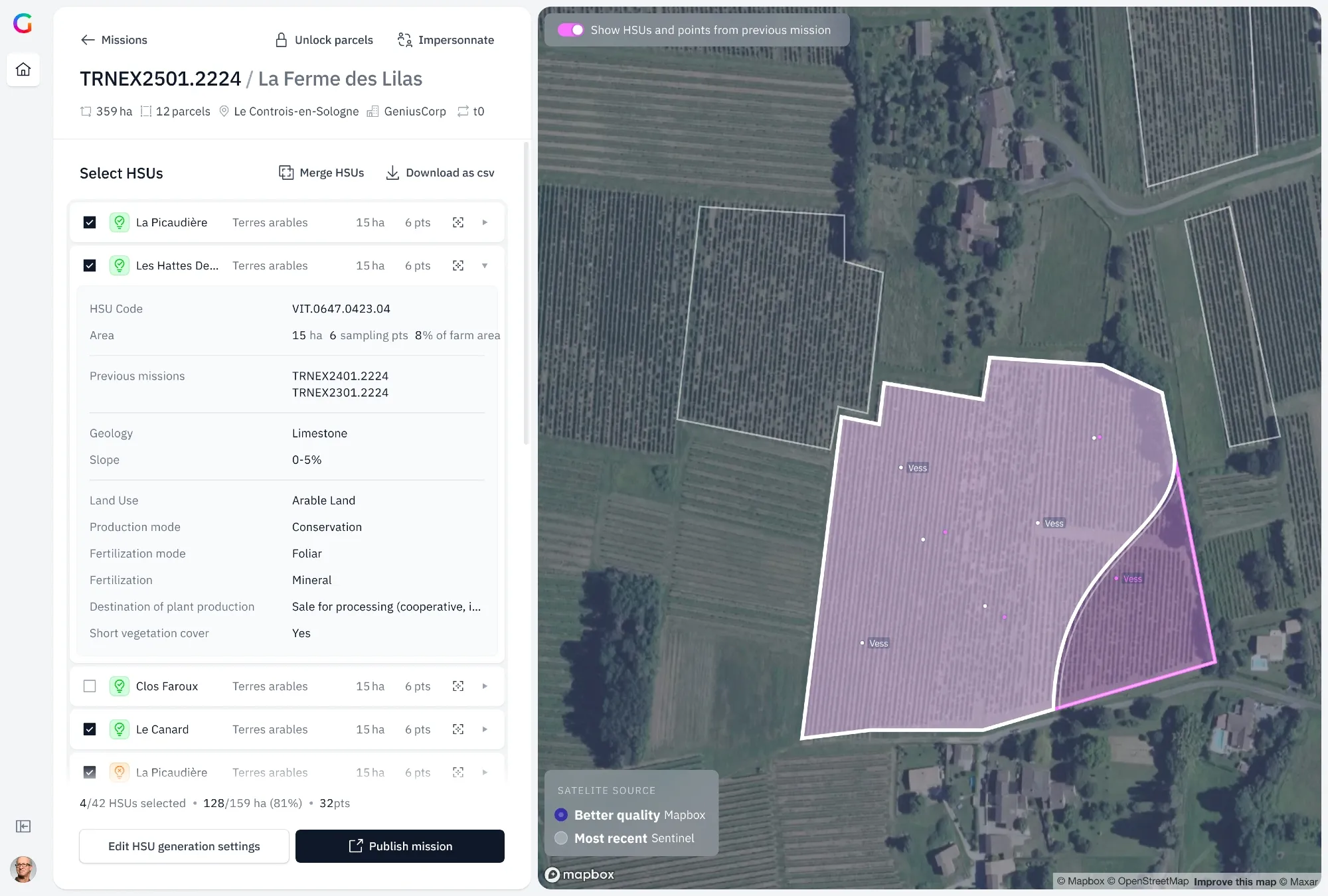Focus map on Les Hattes De... HSU
1328x896 pixels.
[458, 265]
